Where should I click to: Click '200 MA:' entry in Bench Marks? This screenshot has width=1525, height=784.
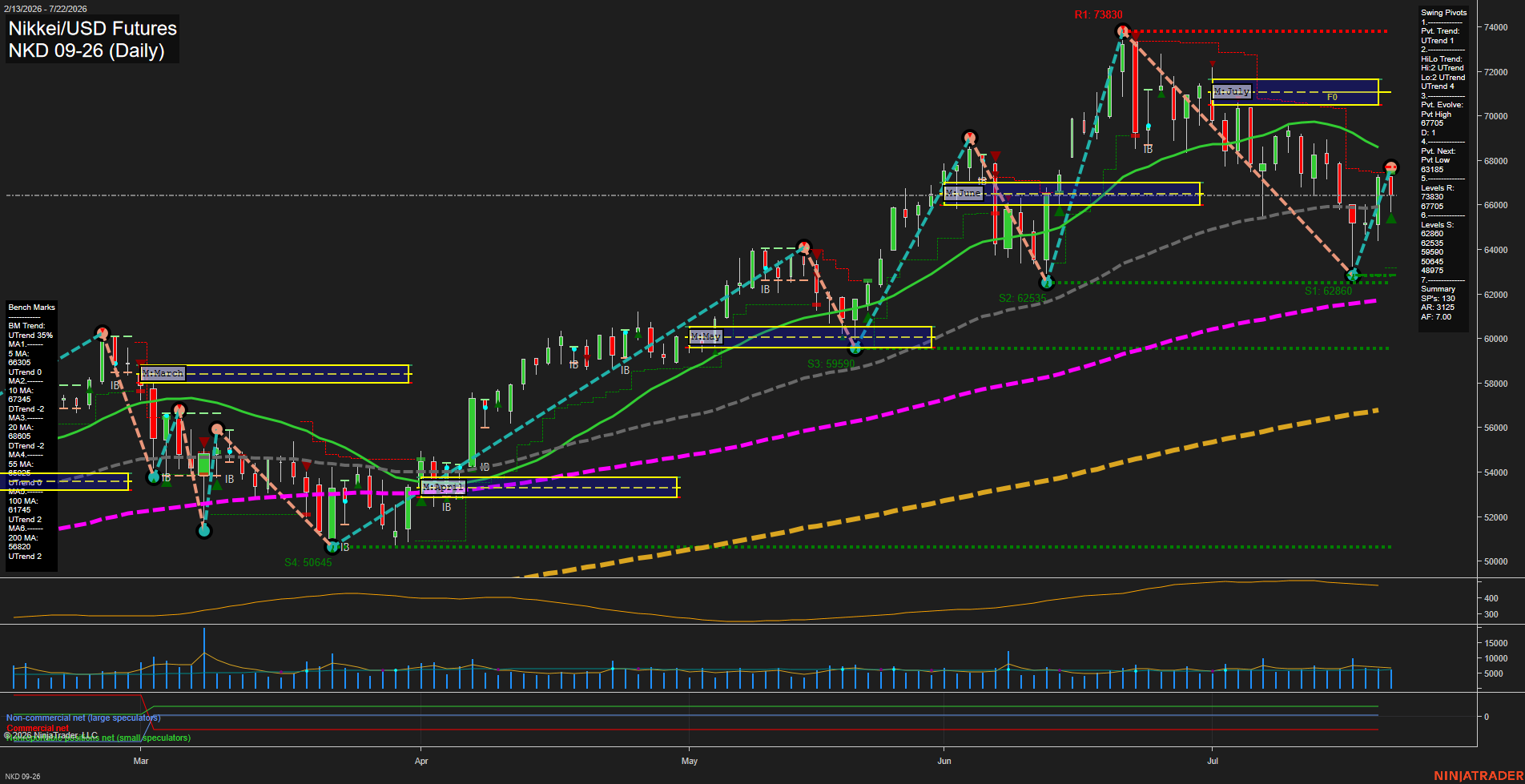click(x=22, y=538)
